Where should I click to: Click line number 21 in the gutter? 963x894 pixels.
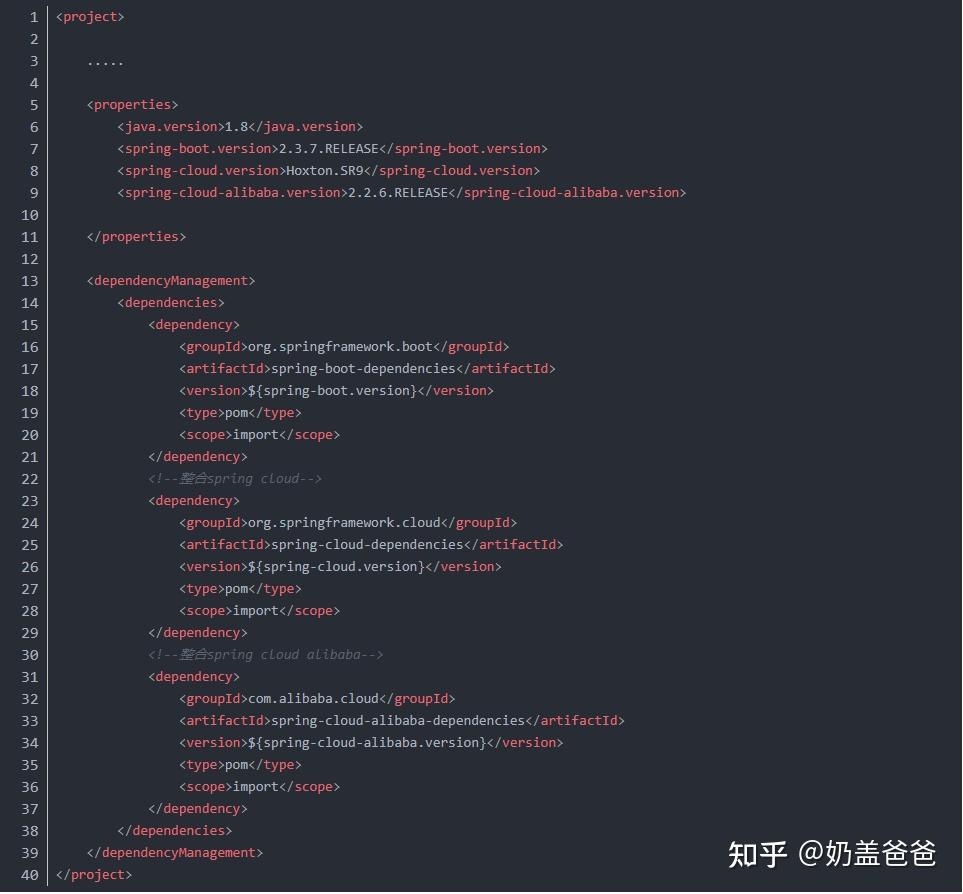[x=29, y=457]
